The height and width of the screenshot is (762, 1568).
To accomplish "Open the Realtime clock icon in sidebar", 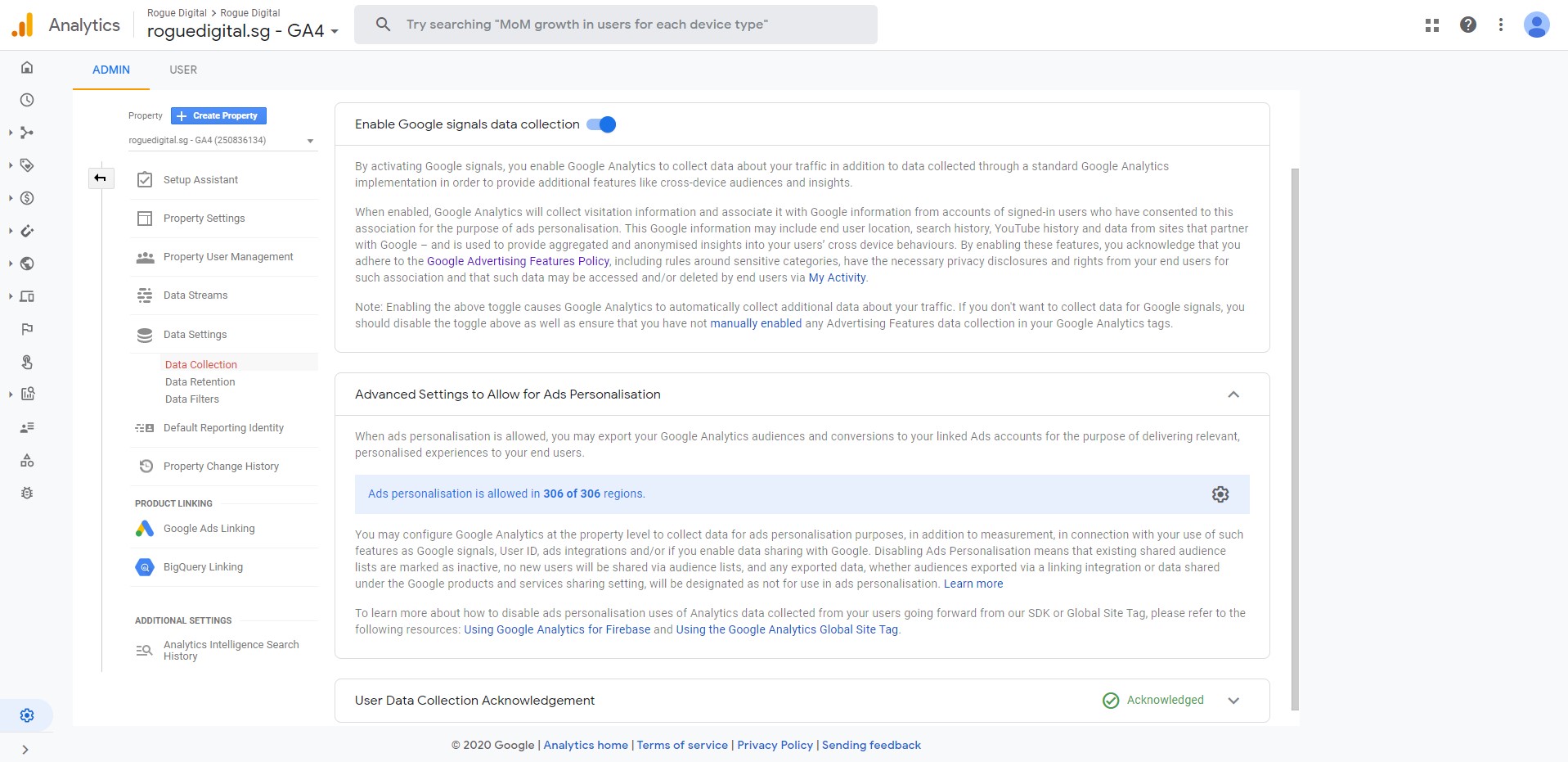I will click(27, 100).
